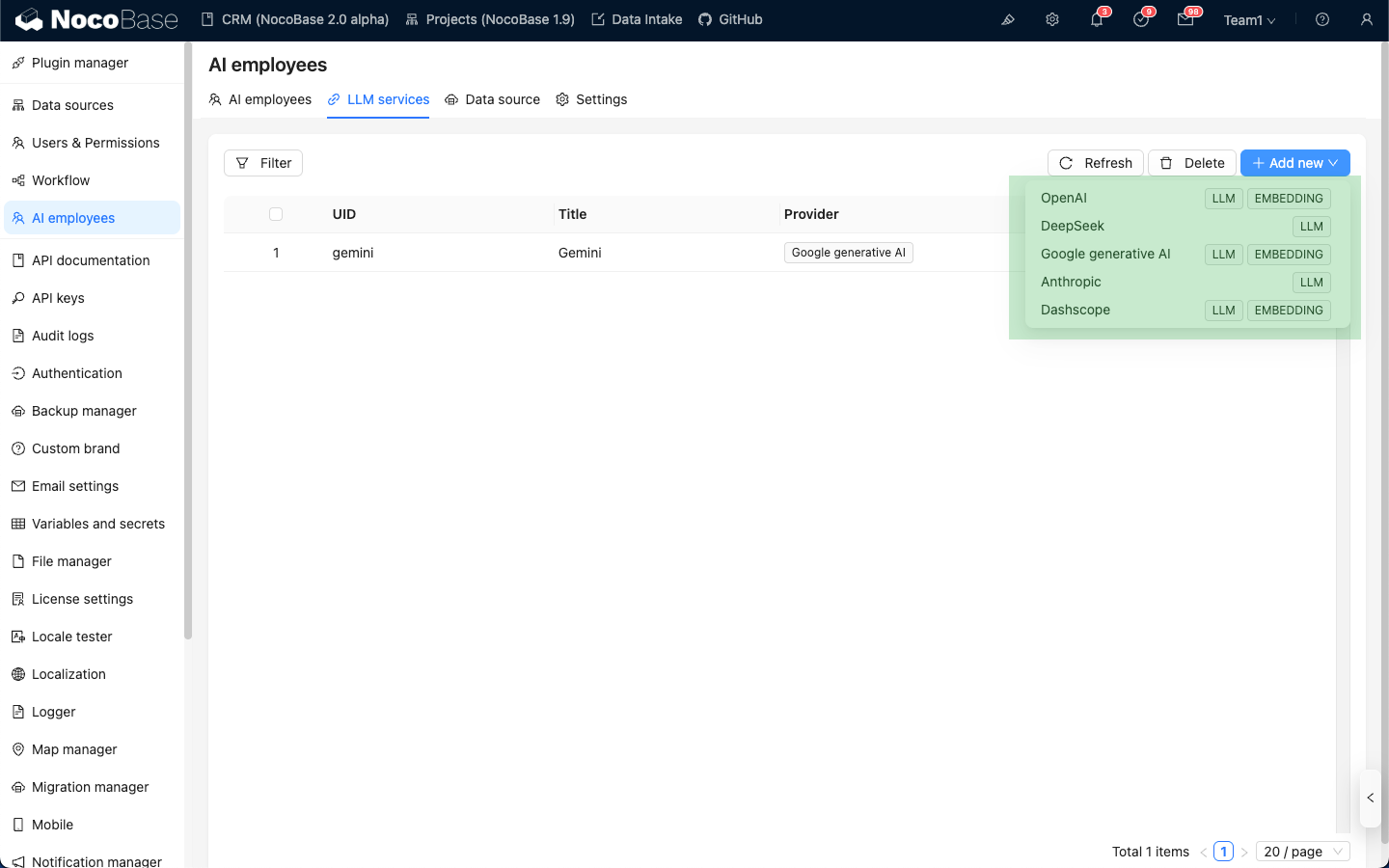Screen dimensions: 1389x868
Task: Click the side panel collapse arrow handle
Action: [x=1371, y=798]
